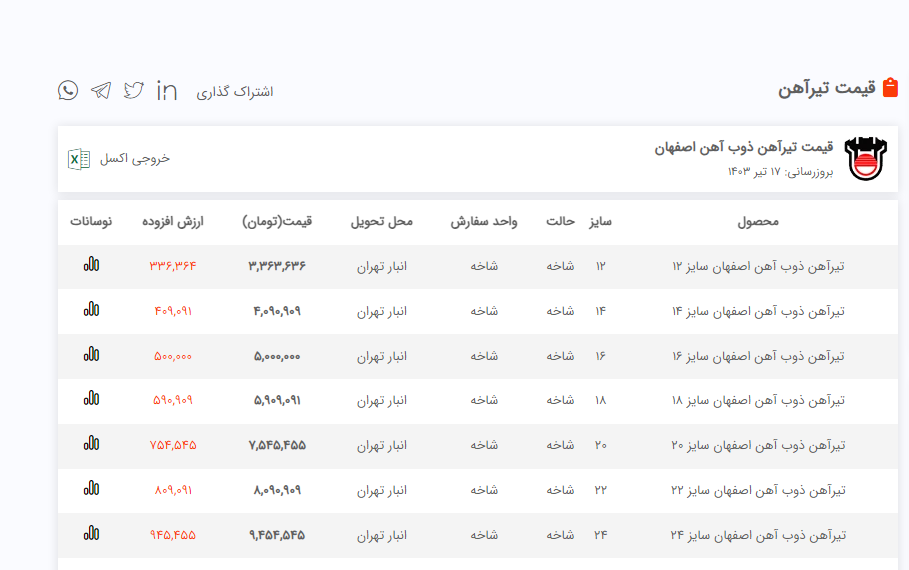This screenshot has height=570, width=909.
Task: Click the محصول column header
Action: [757, 221]
